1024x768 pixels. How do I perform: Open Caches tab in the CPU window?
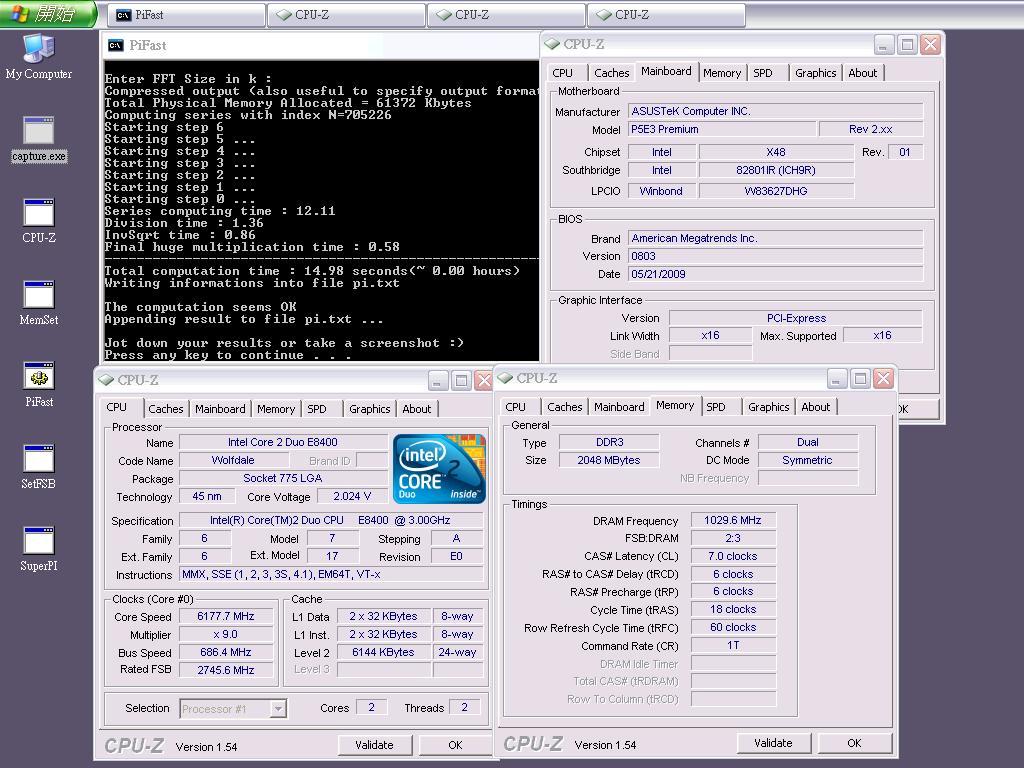point(166,409)
